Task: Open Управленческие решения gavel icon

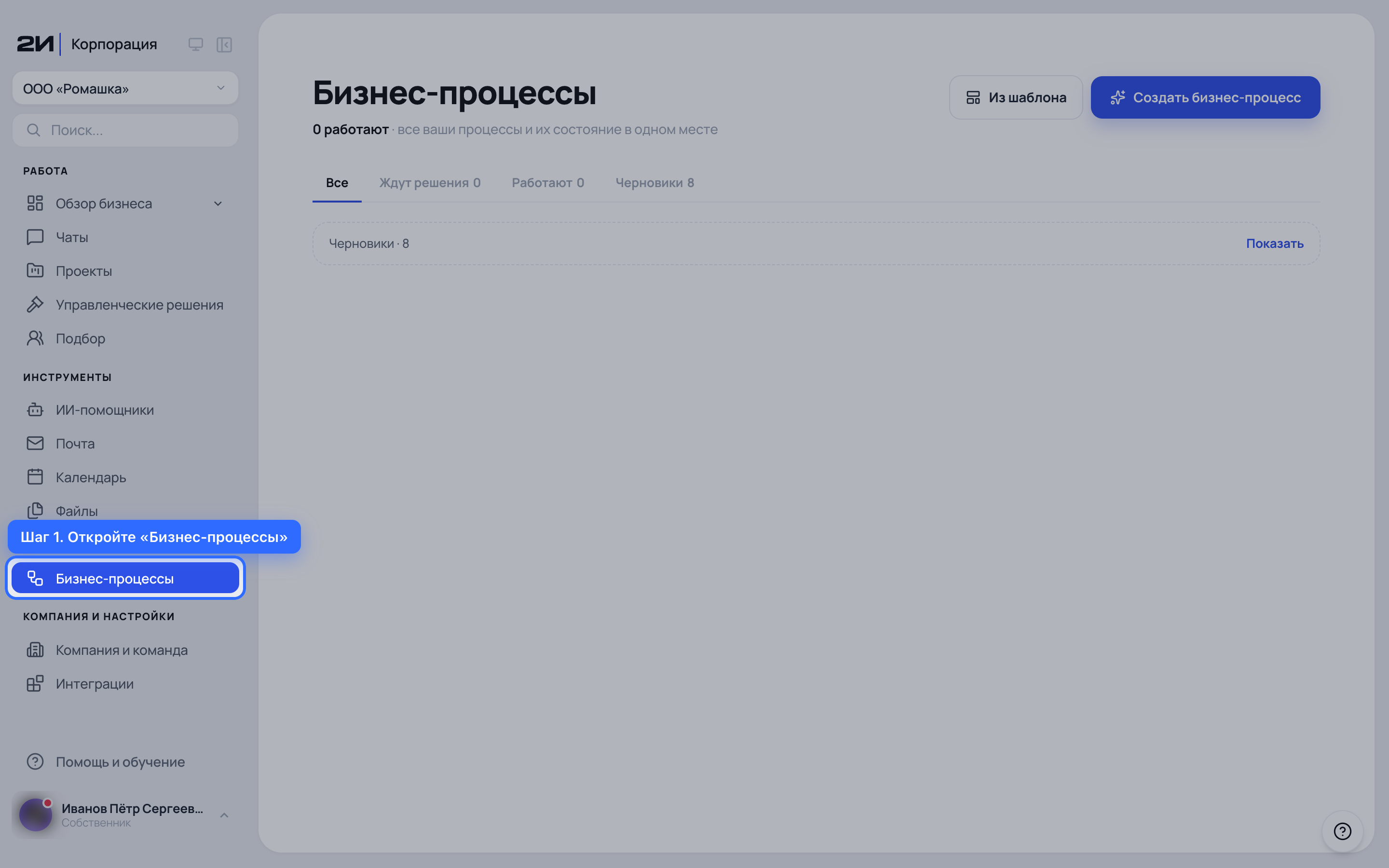Action: (35, 304)
